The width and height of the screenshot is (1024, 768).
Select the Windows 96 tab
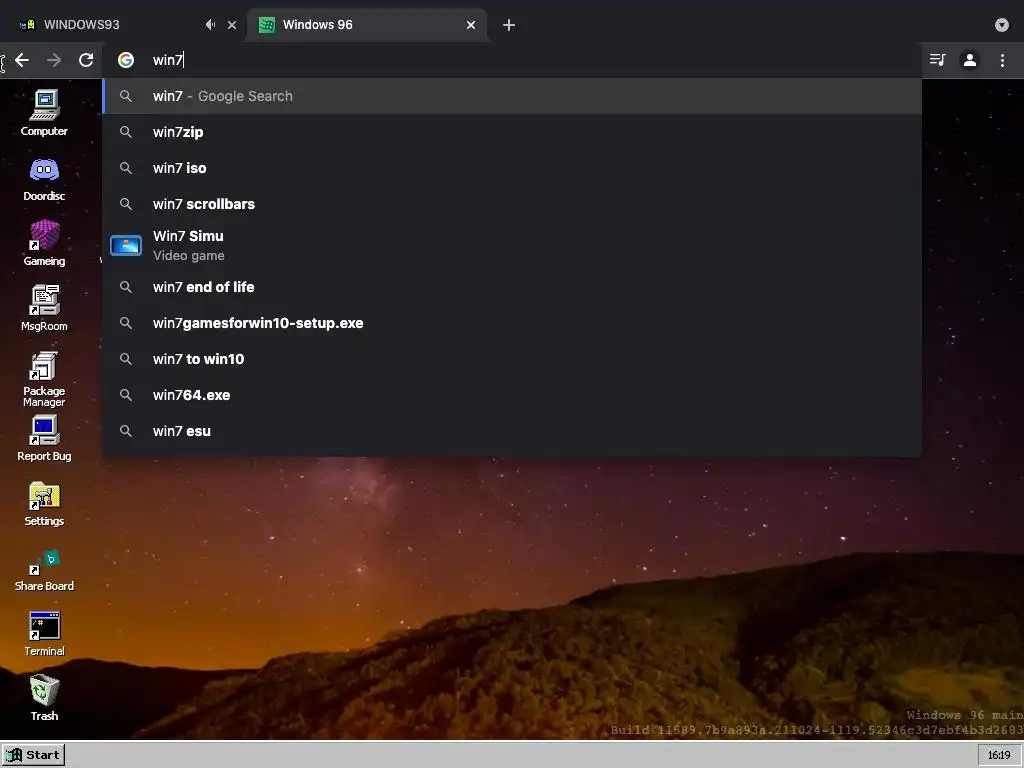pyautogui.click(x=366, y=25)
